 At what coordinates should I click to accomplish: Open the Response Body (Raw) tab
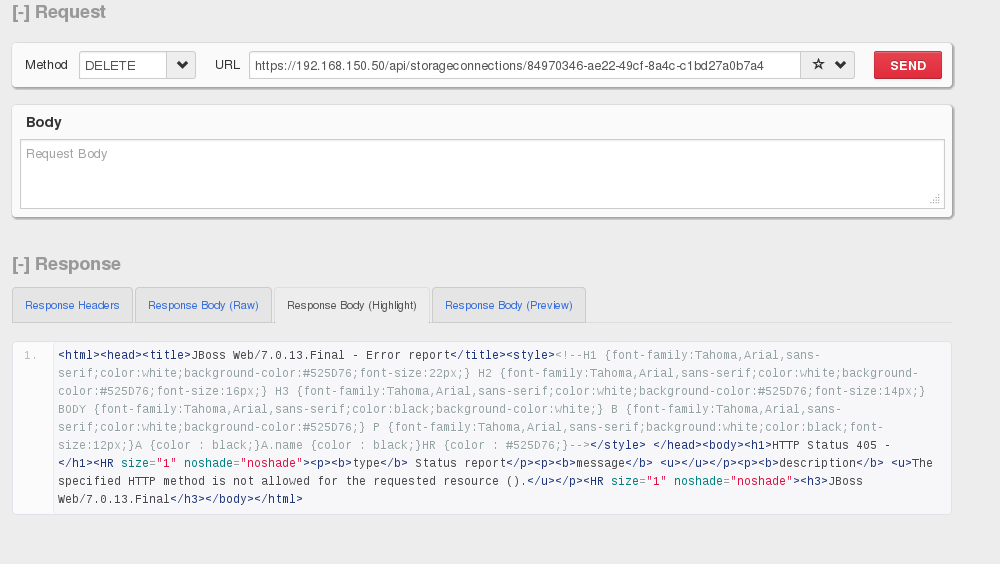tap(203, 305)
